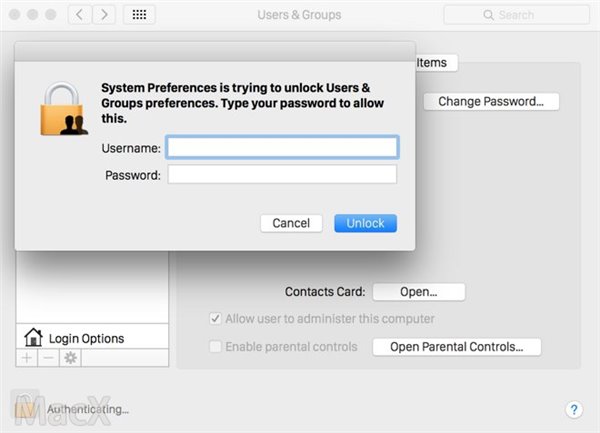The image size is (600, 433).
Task: Open the Contacts Card
Action: [418, 292]
